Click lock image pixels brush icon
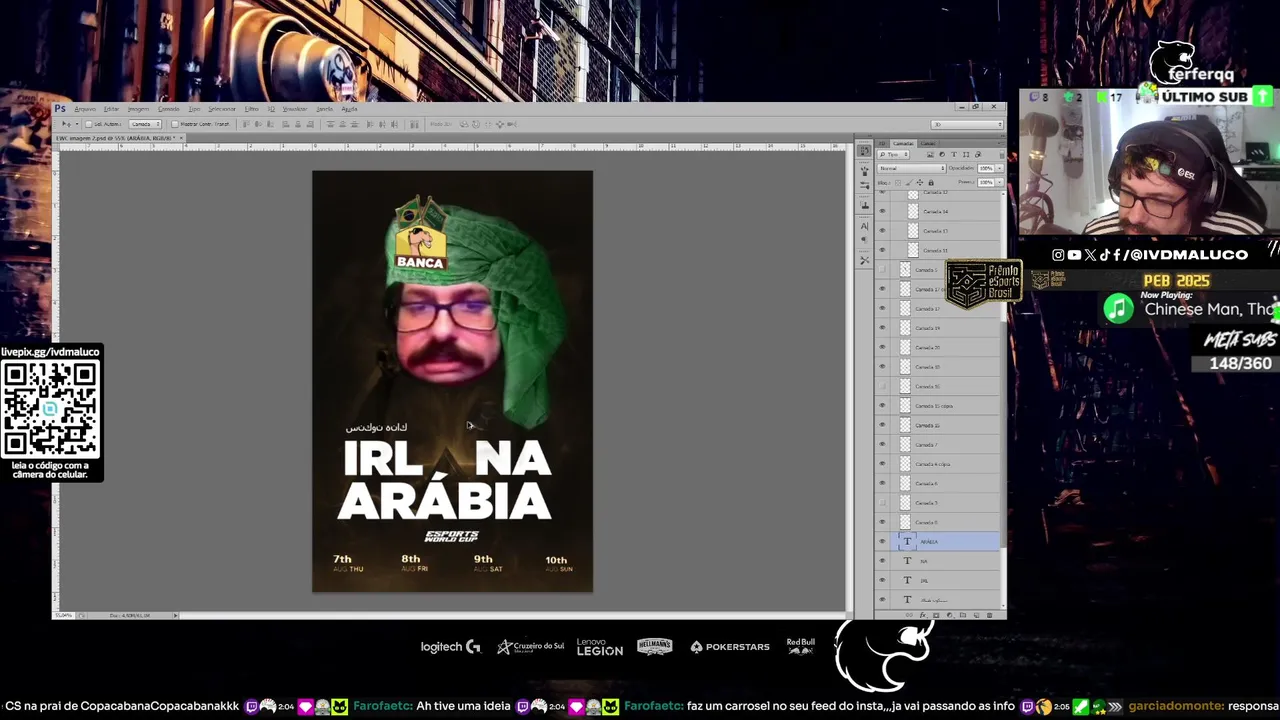Viewport: 1280px width, 720px height. coord(909,183)
